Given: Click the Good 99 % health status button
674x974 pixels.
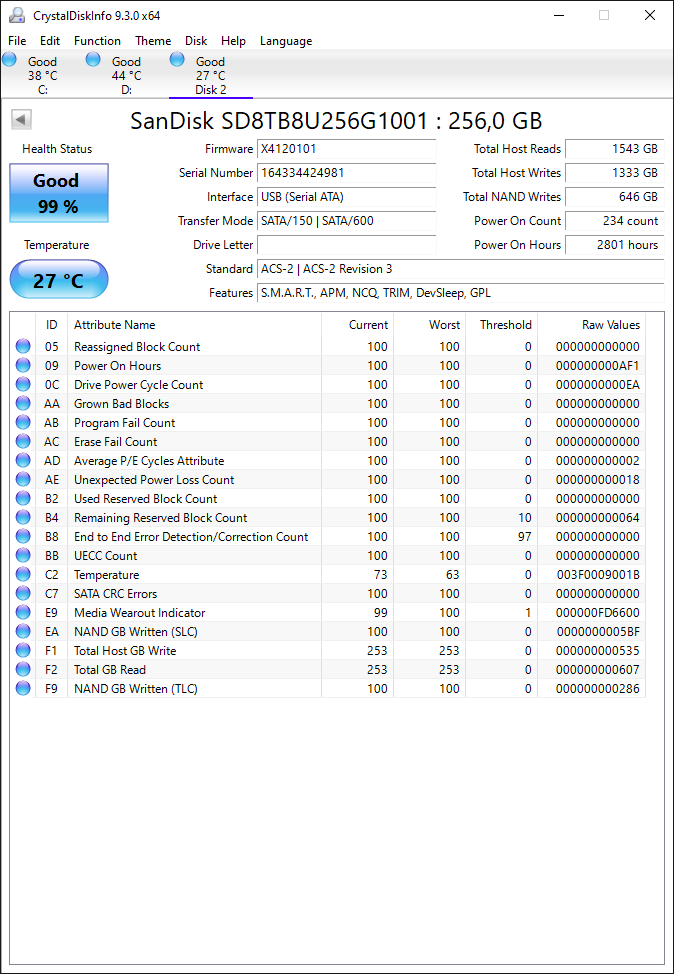Looking at the screenshot, I should 59,193.
